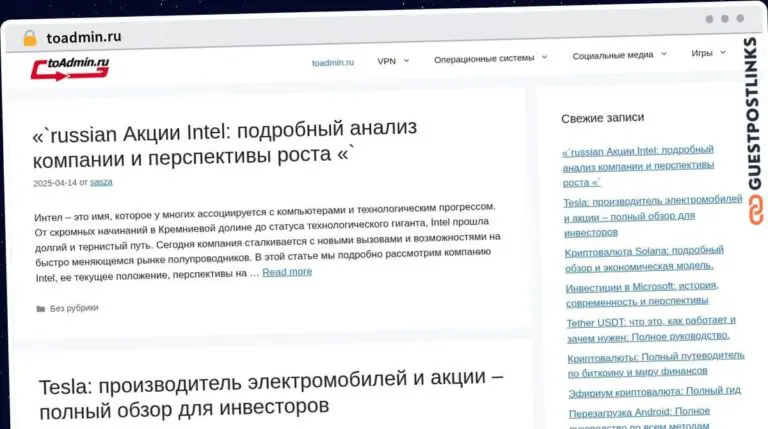
Task: Open the Без рубрики category link
Action: pos(74,308)
